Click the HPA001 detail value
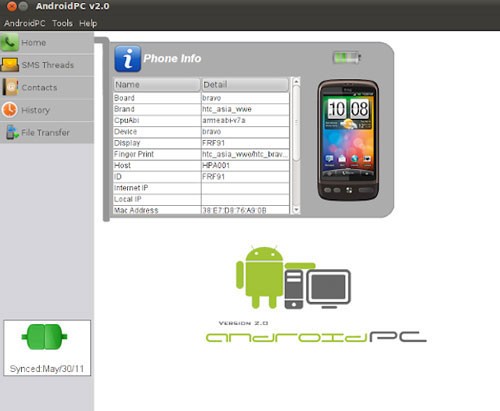The height and width of the screenshot is (411, 500). [216, 165]
